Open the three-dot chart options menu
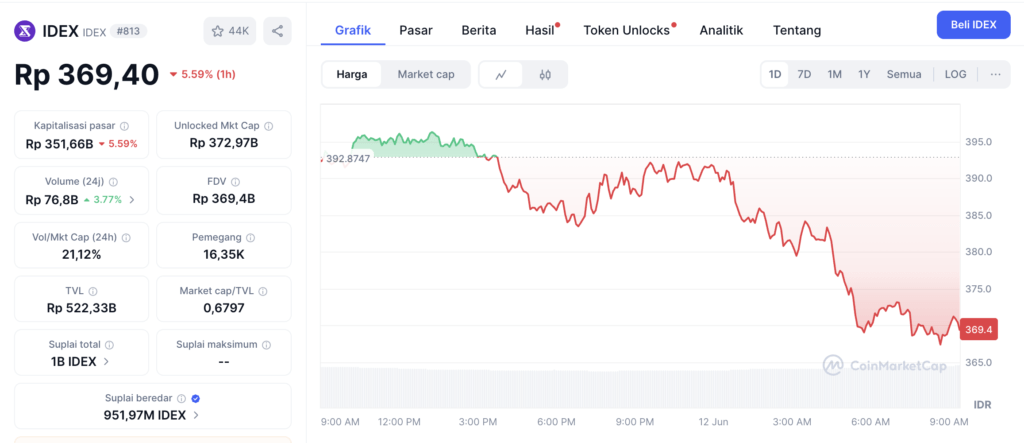 [995, 74]
